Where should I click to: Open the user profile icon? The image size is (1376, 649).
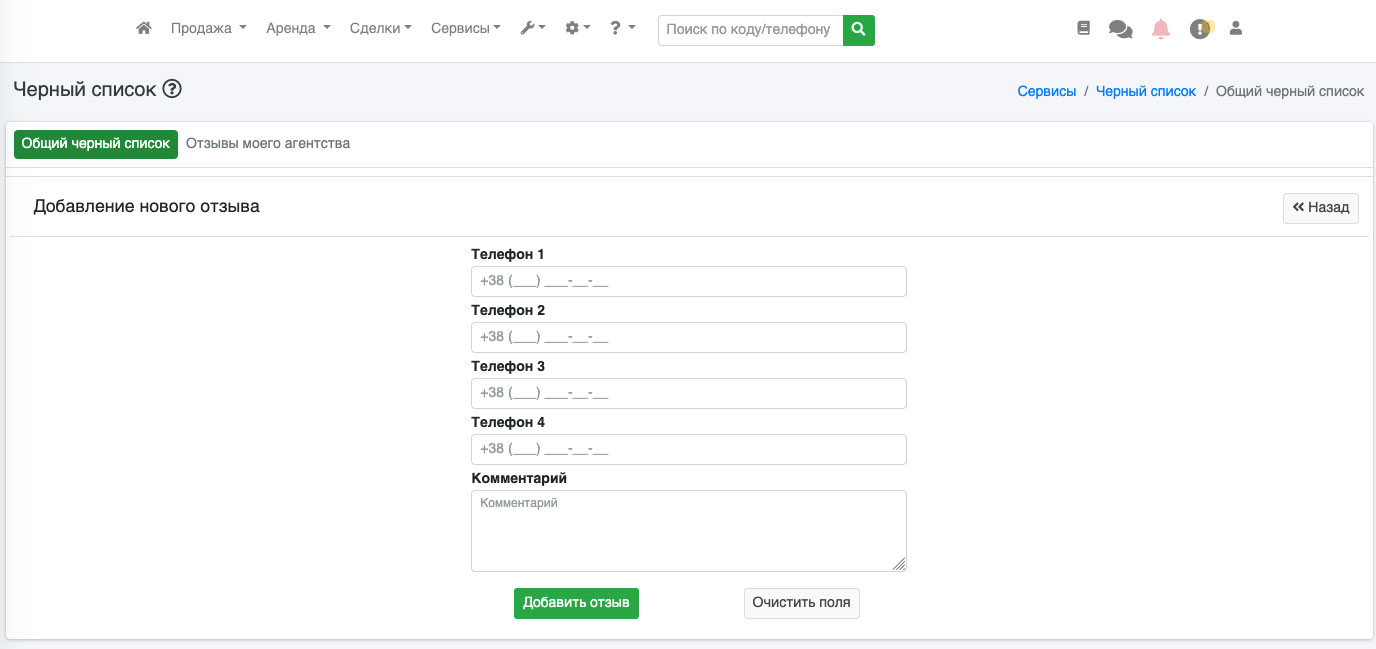pyautogui.click(x=1236, y=29)
